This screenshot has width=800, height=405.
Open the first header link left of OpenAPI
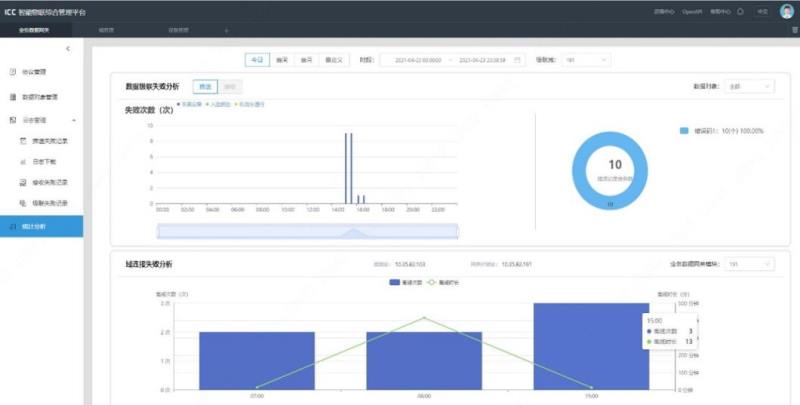pos(664,11)
